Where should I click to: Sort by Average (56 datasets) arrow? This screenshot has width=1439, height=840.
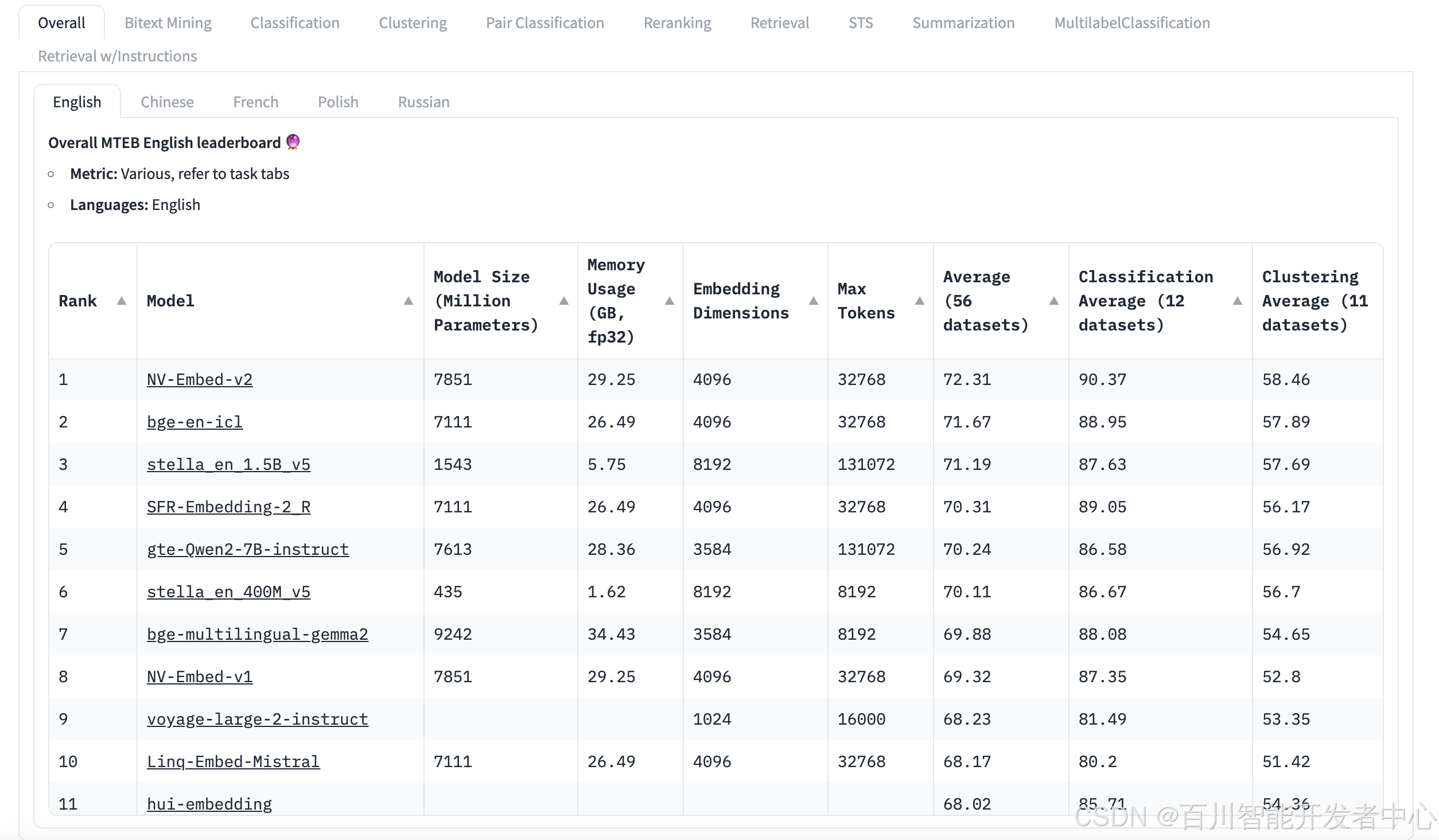coord(1054,301)
